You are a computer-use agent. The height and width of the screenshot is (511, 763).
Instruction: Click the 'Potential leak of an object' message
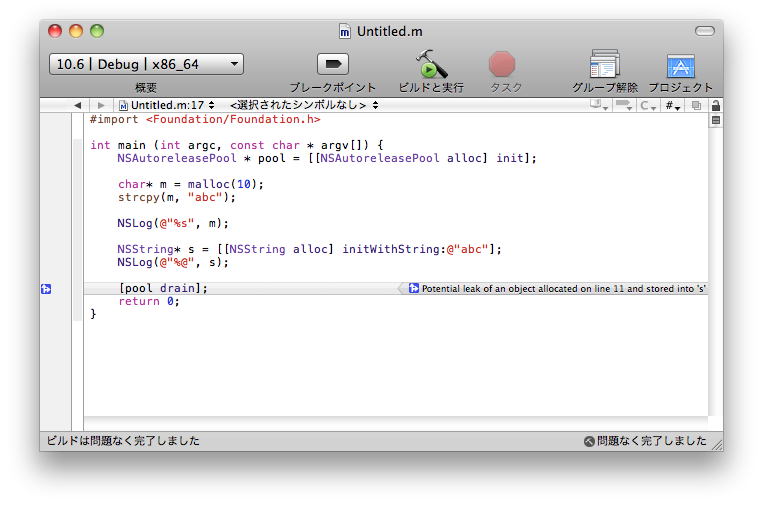(563, 289)
